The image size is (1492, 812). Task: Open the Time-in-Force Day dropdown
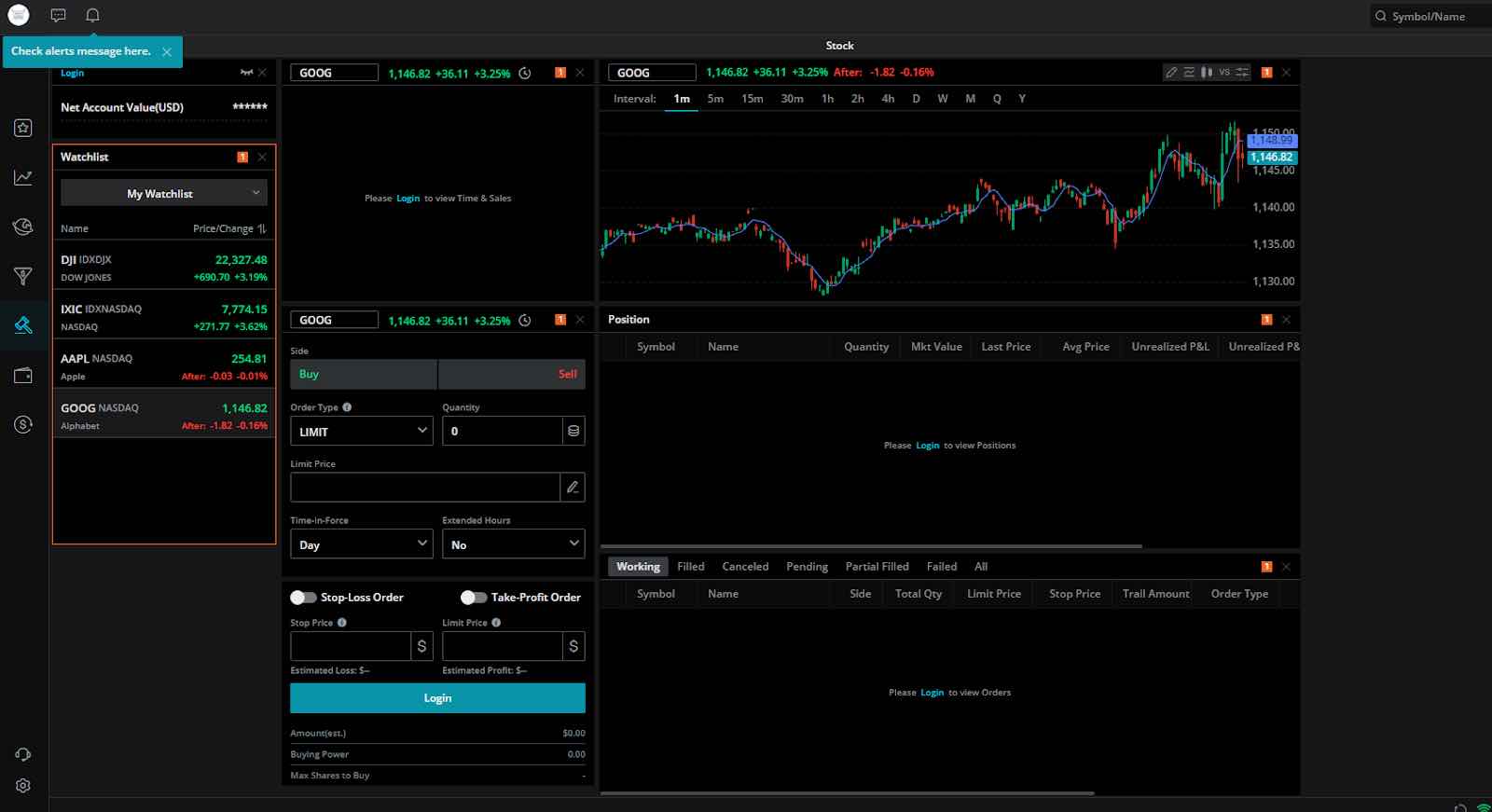tap(362, 544)
